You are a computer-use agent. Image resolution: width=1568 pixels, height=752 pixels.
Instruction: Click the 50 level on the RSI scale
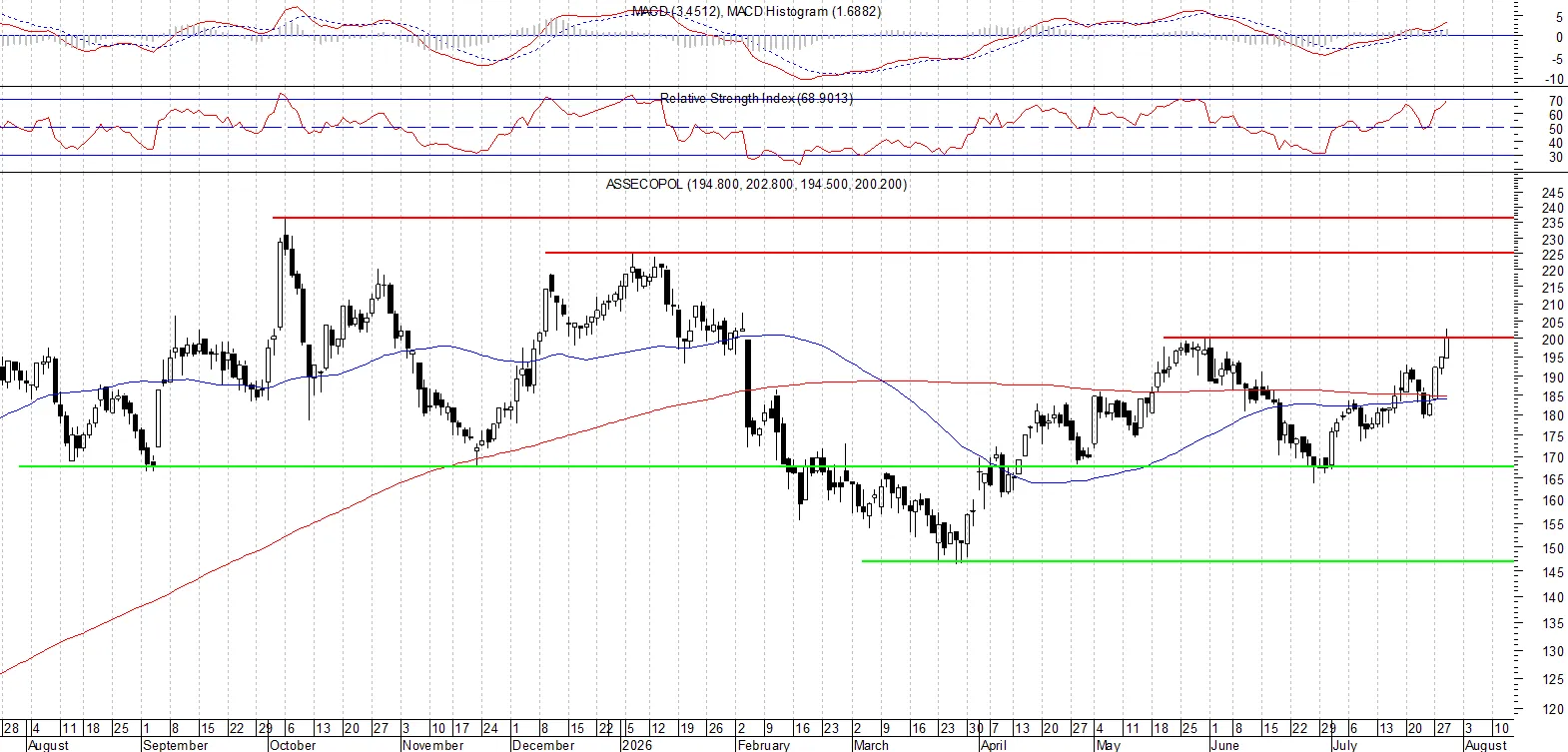click(1556, 130)
